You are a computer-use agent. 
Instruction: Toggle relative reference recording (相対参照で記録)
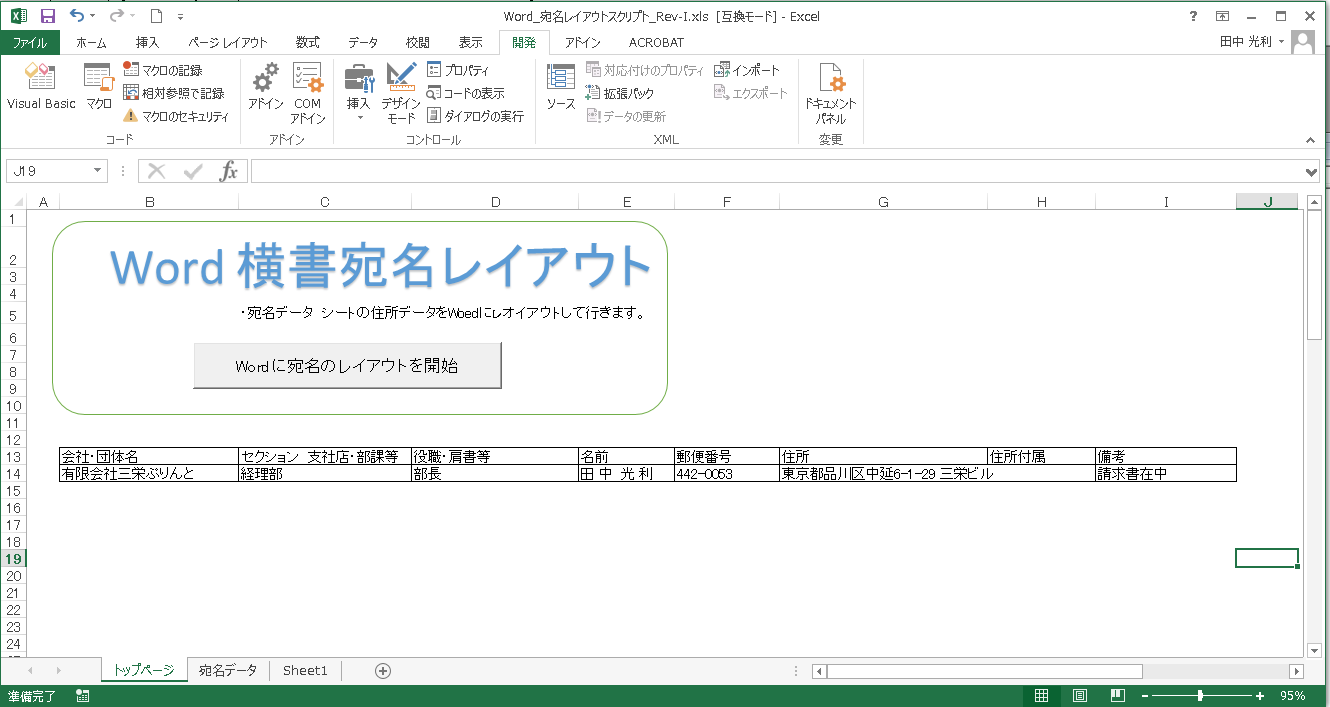click(174, 93)
